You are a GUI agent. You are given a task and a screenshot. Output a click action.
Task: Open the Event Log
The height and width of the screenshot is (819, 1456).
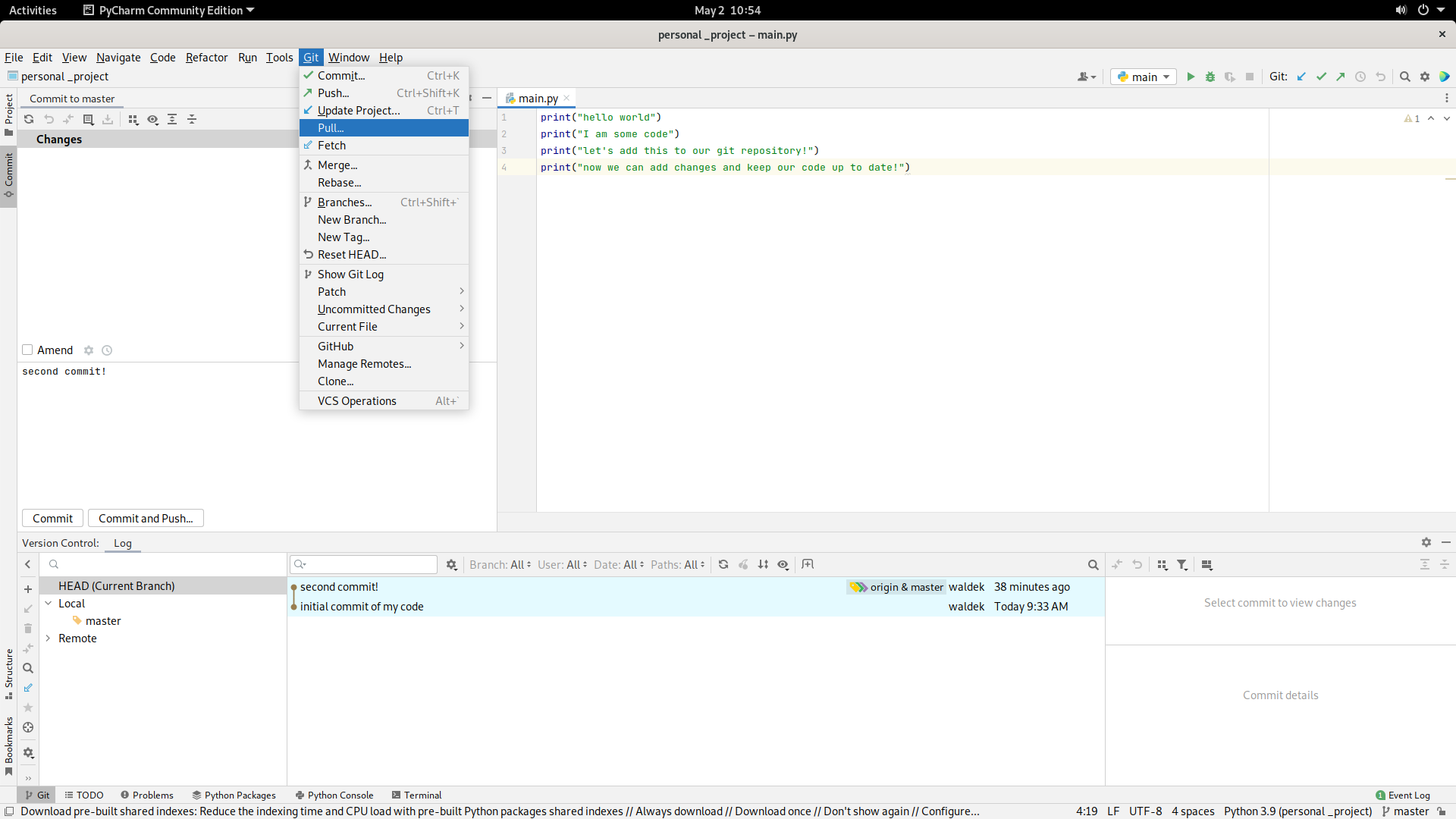pos(1403,795)
